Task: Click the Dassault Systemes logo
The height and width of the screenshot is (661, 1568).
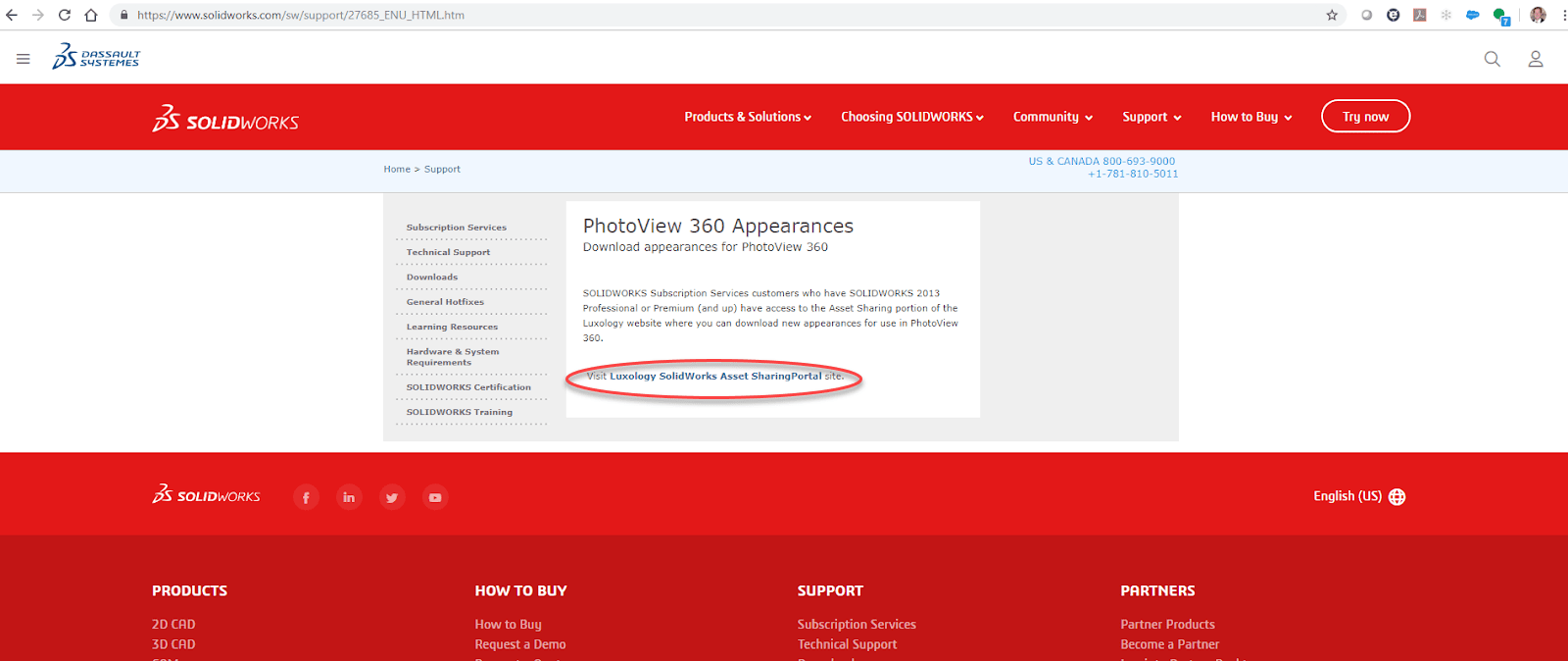Action: point(96,57)
